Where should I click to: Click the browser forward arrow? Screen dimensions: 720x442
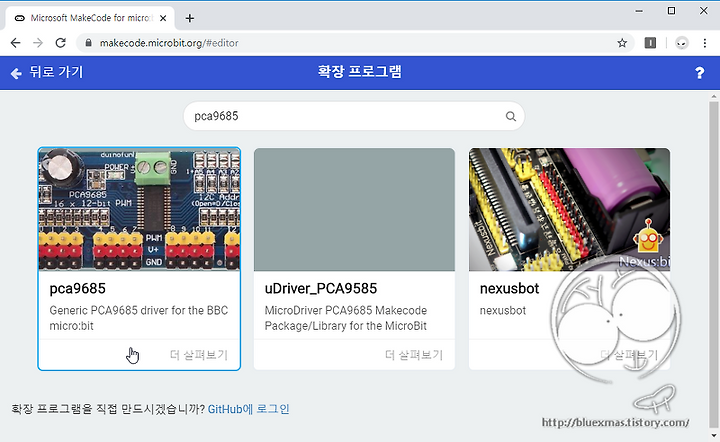pyautogui.click(x=38, y=43)
